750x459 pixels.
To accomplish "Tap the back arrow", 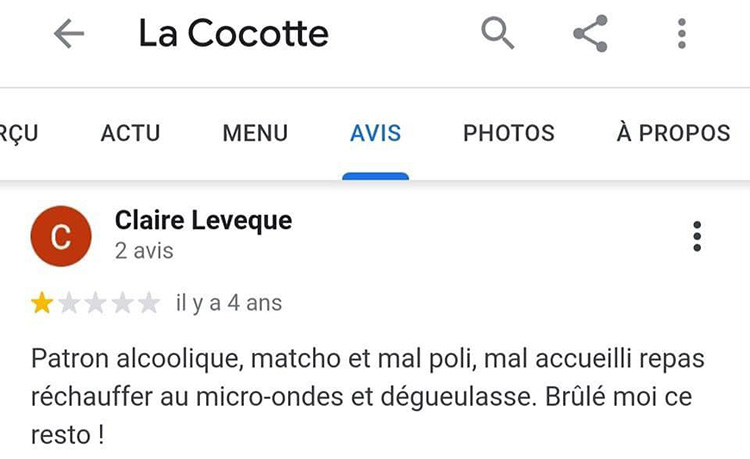I will pos(69,34).
